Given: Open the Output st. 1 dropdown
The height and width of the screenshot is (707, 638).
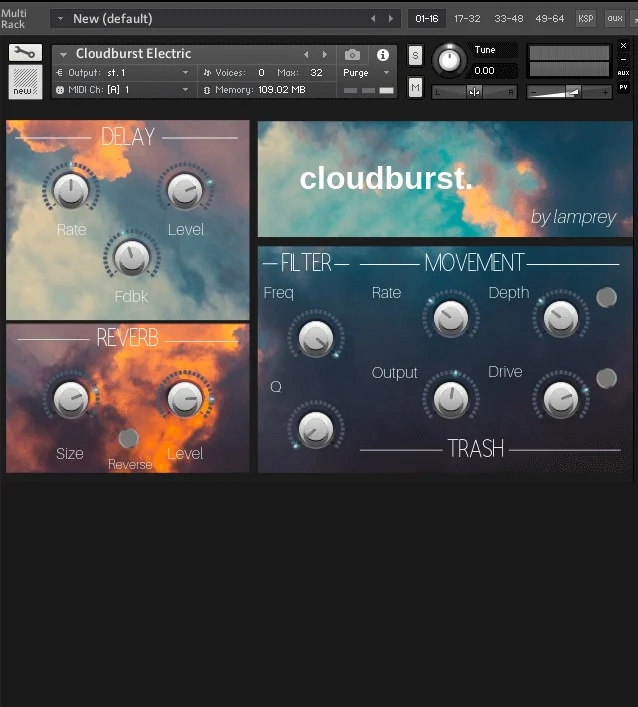Looking at the screenshot, I should click(185, 72).
